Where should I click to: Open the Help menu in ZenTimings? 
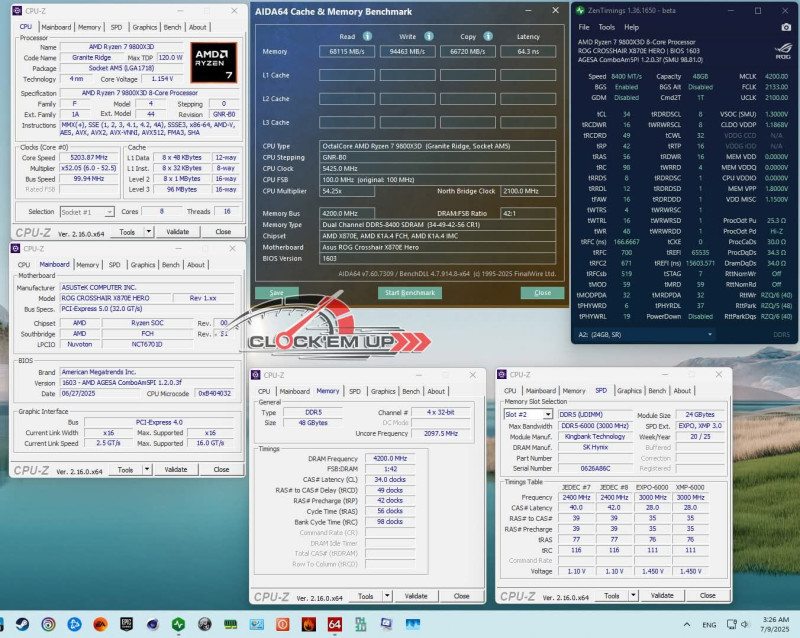click(x=631, y=27)
